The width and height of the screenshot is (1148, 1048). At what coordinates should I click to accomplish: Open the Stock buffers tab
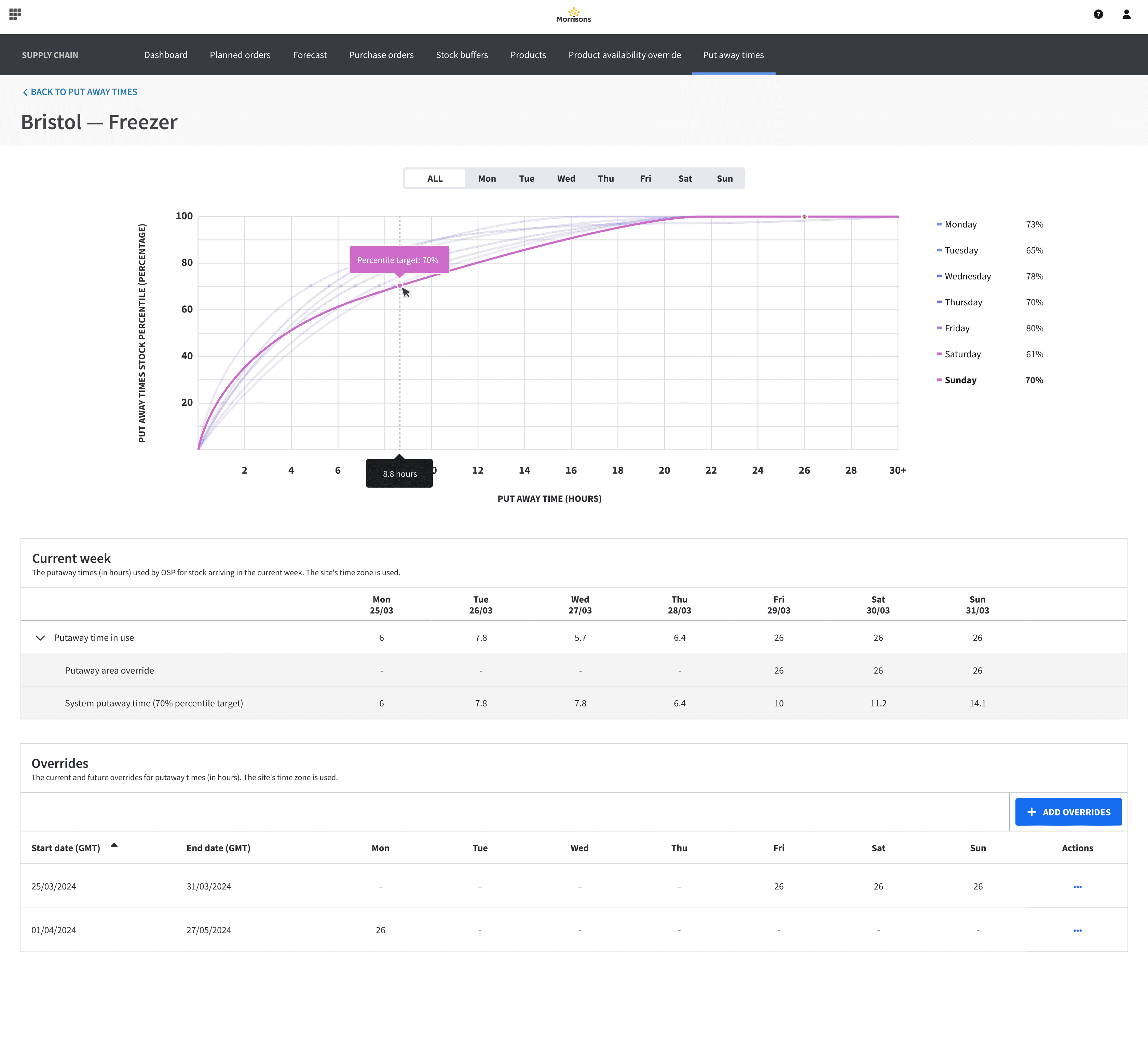[461, 55]
